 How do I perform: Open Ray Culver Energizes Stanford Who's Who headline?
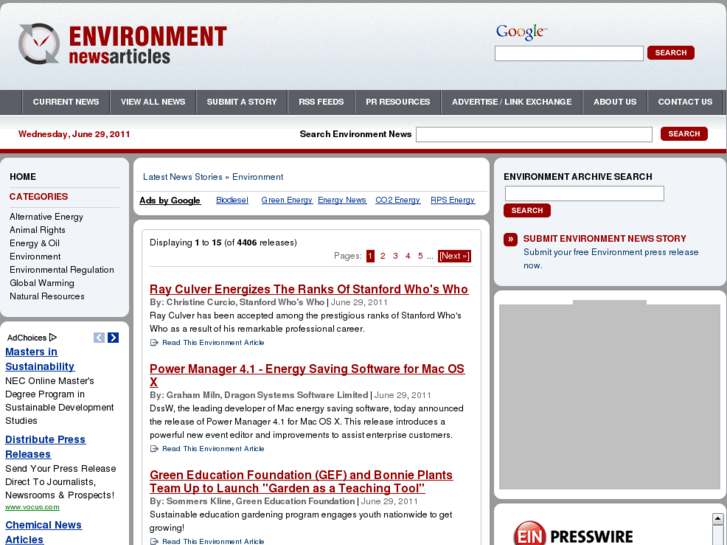pyautogui.click(x=309, y=289)
